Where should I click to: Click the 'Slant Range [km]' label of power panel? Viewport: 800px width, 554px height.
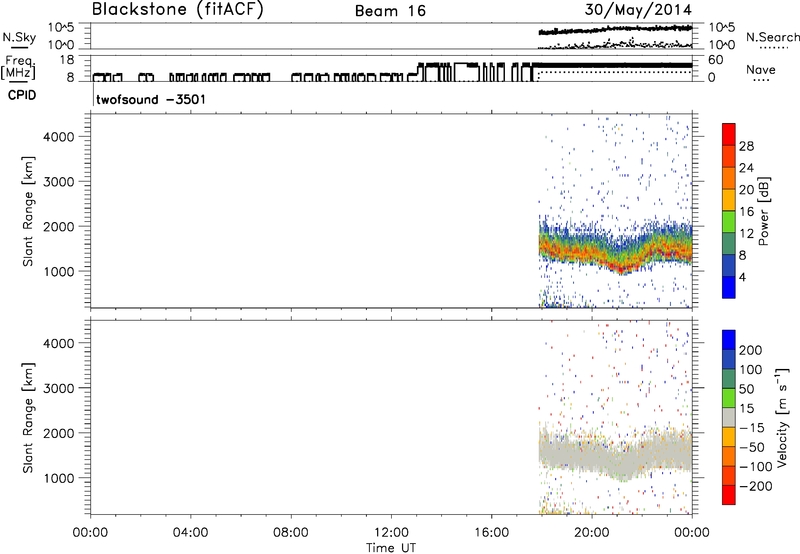pos(28,211)
